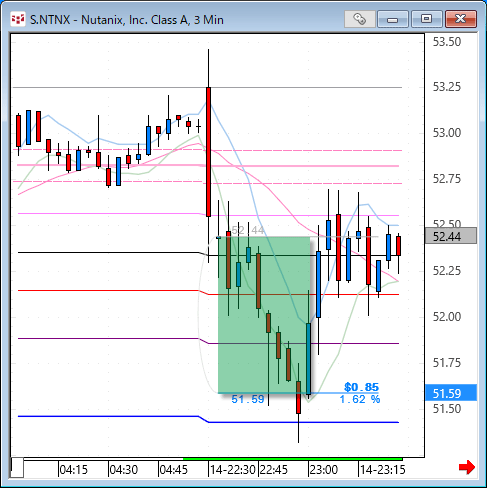487x488 pixels.
Task: Click the 52.00 price scale label
Action: click(447, 317)
